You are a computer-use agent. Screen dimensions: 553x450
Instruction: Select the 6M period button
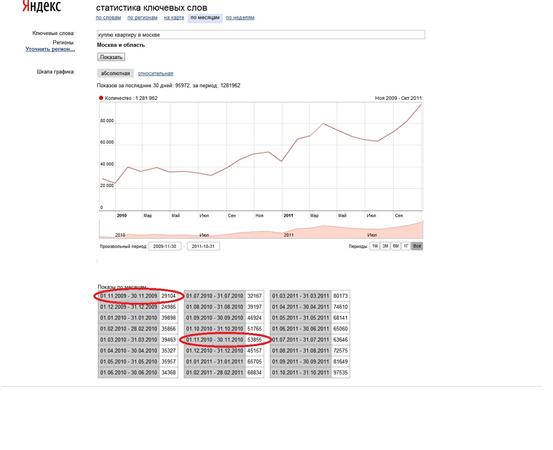tap(396, 246)
